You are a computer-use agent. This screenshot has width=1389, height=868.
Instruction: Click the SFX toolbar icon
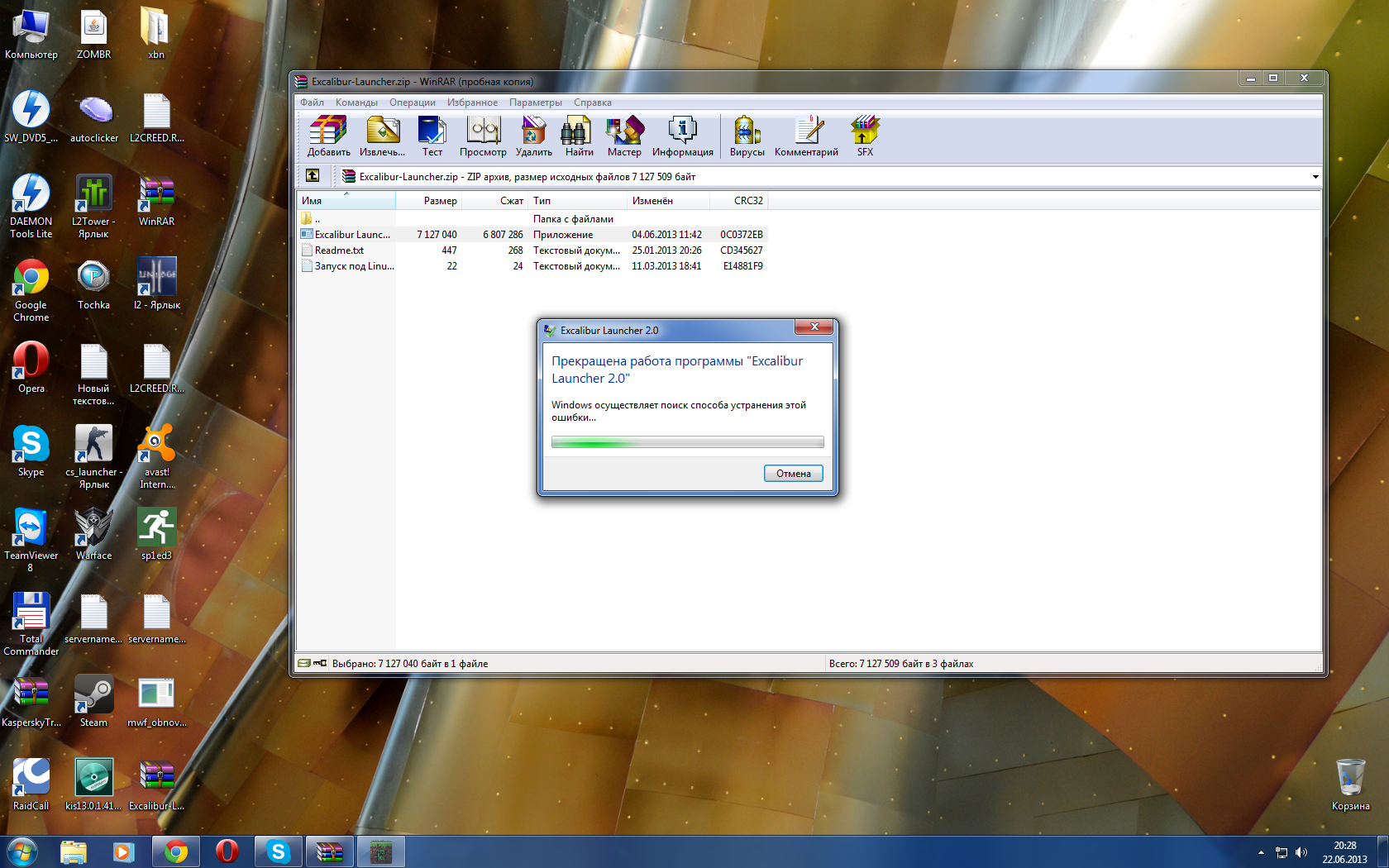click(865, 136)
